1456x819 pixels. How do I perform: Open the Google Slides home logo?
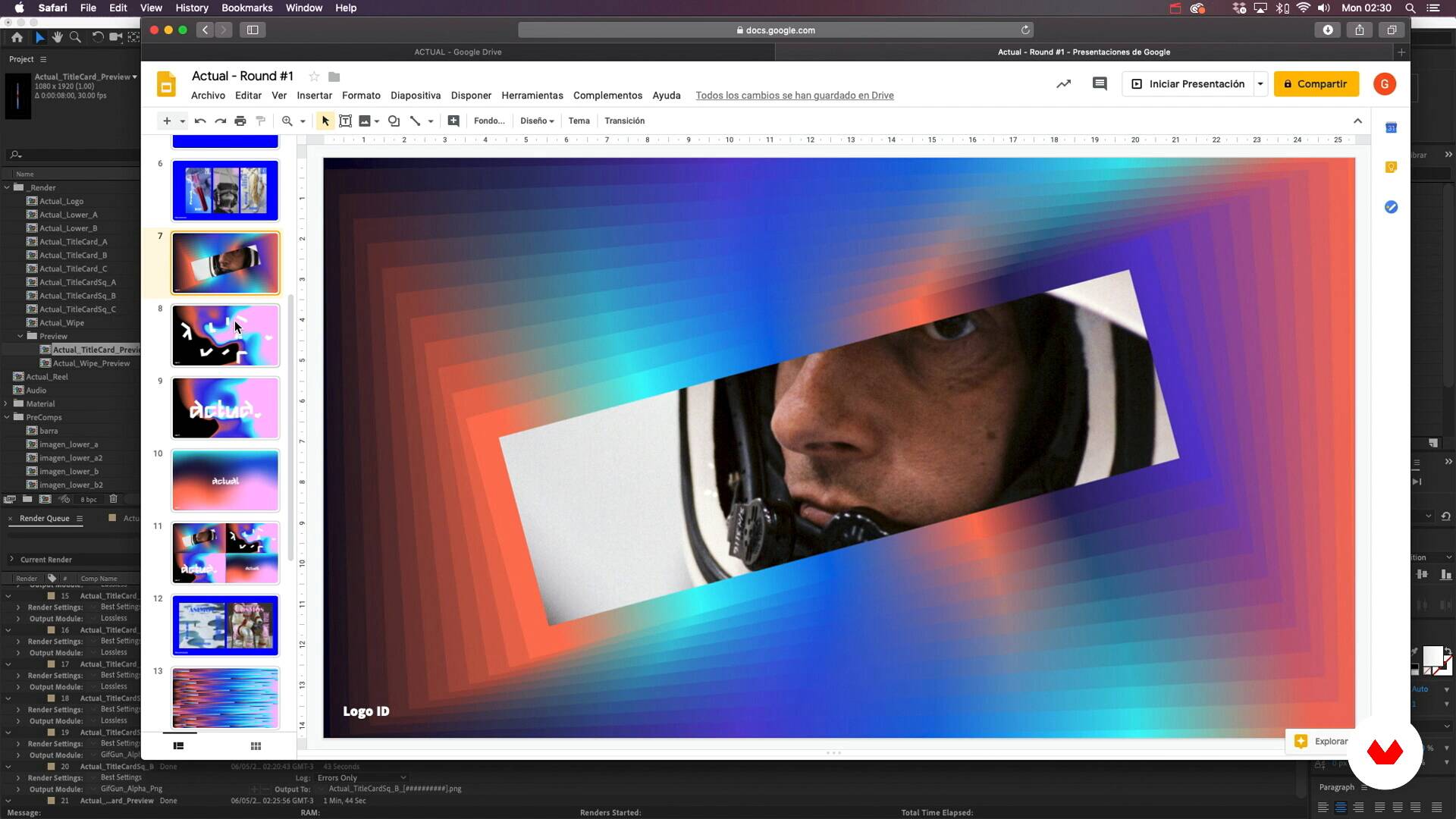click(166, 84)
